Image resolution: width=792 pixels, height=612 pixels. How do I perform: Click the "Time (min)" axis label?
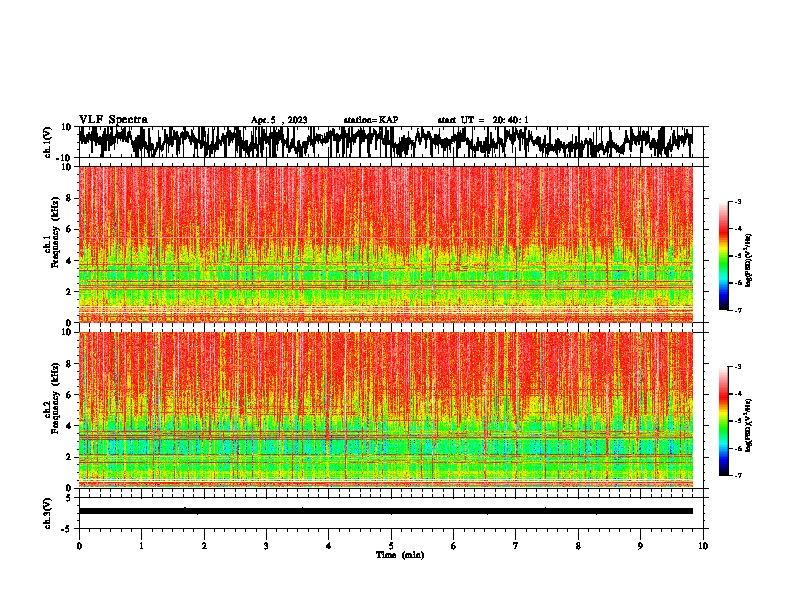[400, 555]
